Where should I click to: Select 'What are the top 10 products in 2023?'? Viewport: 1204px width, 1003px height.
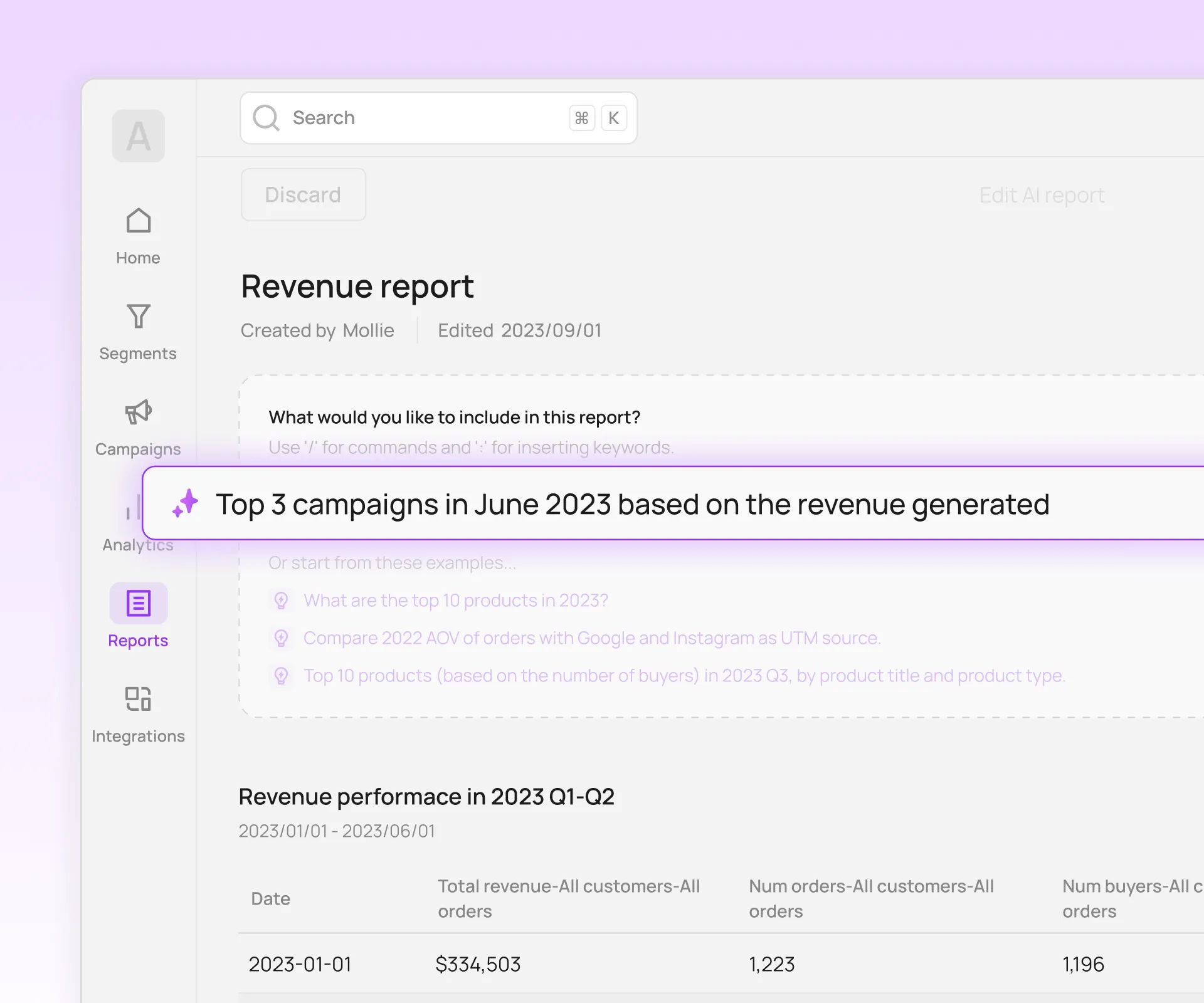point(456,600)
